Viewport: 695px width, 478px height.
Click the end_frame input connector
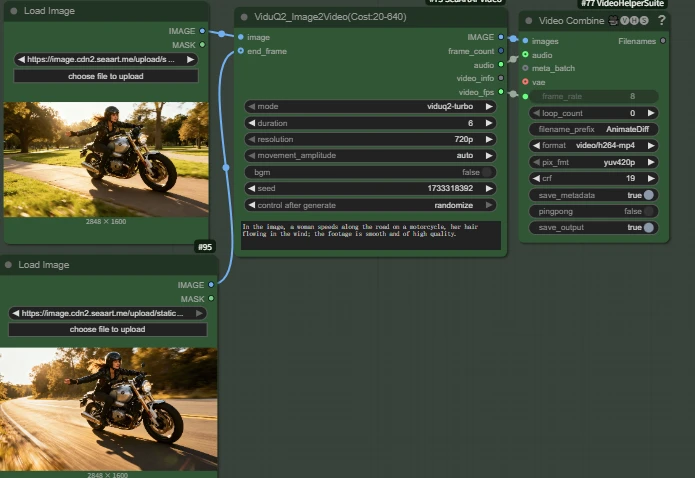(x=240, y=51)
